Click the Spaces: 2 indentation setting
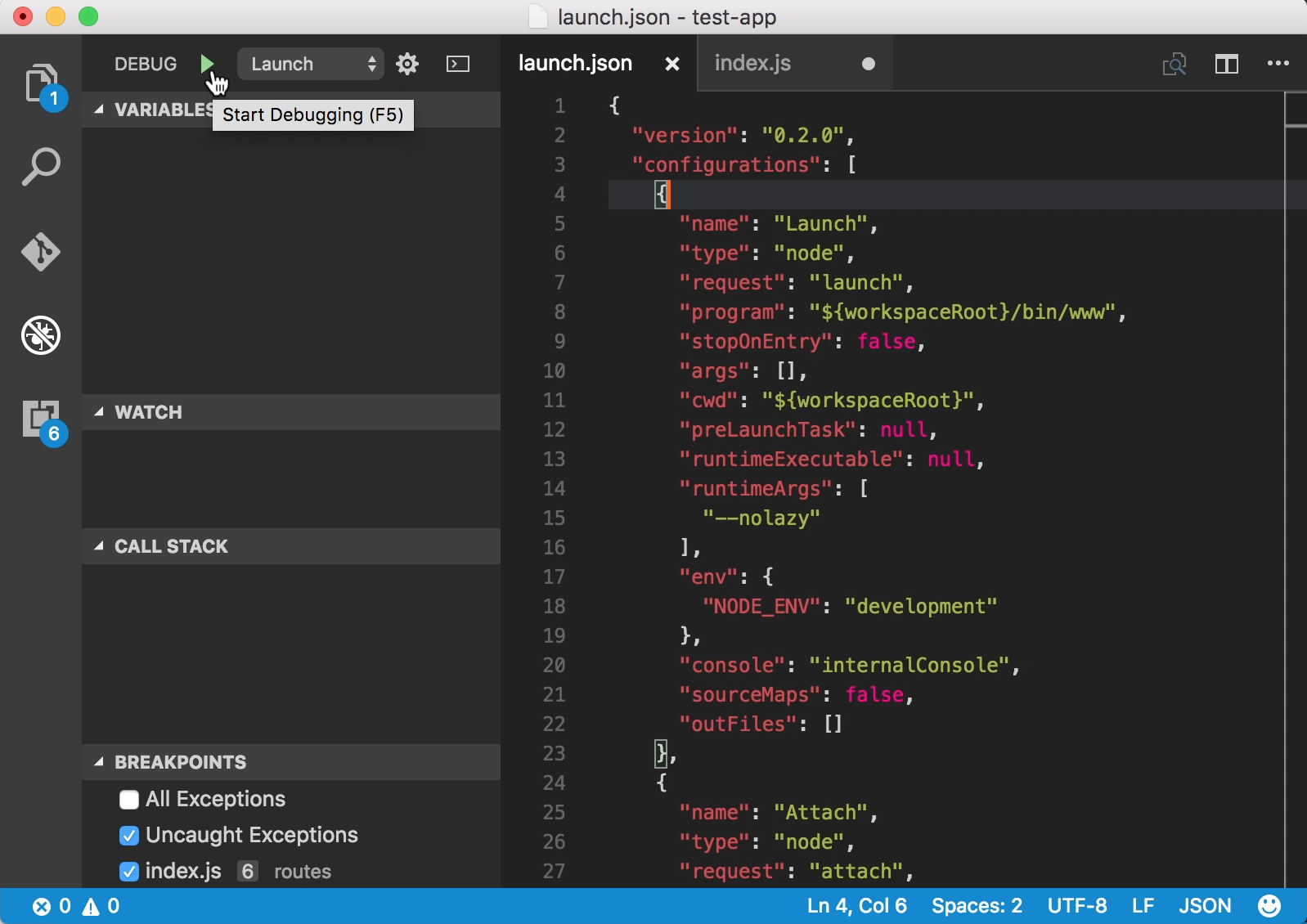Viewport: 1307px width, 924px height. 977,906
